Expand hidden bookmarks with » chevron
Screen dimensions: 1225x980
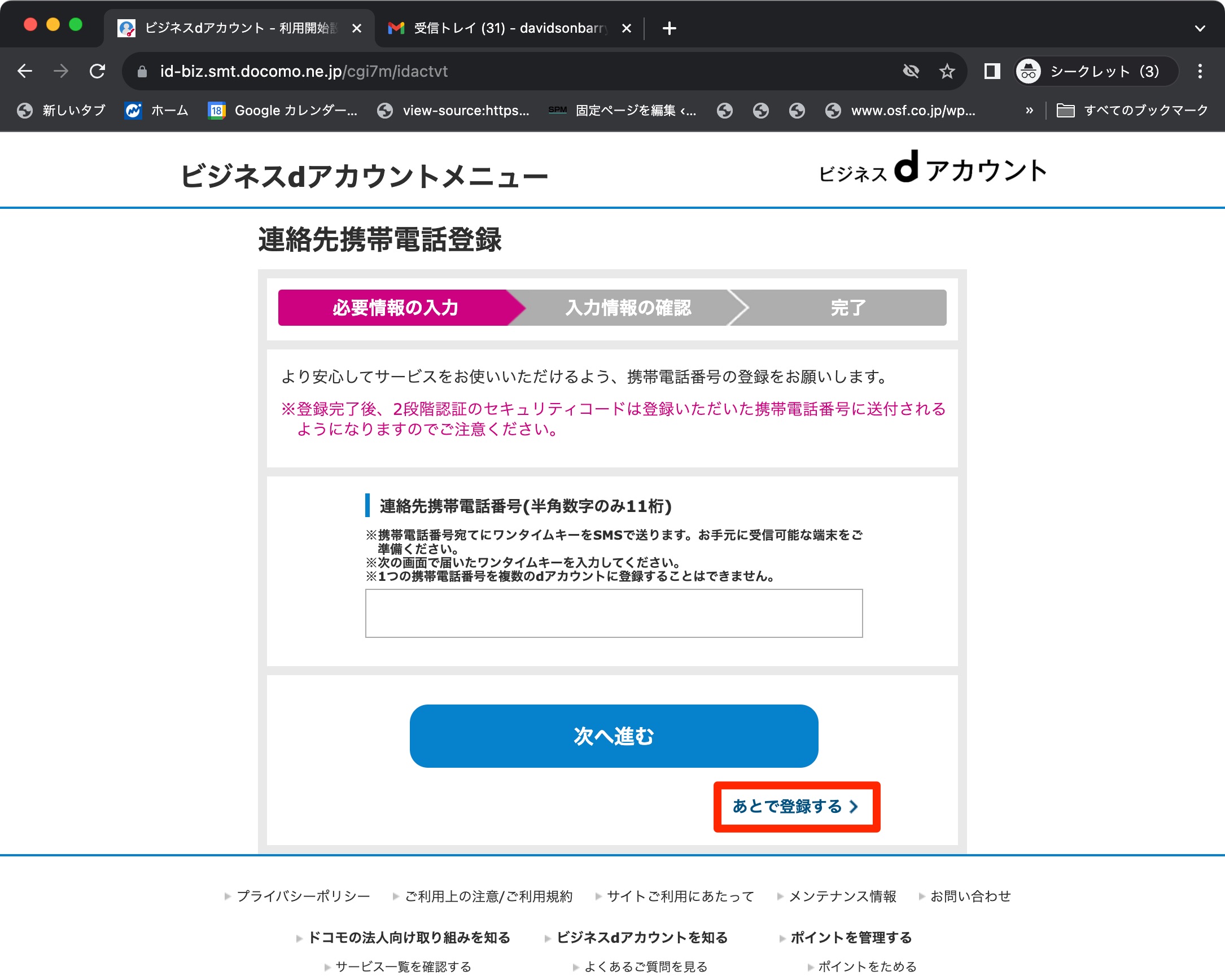(1029, 110)
